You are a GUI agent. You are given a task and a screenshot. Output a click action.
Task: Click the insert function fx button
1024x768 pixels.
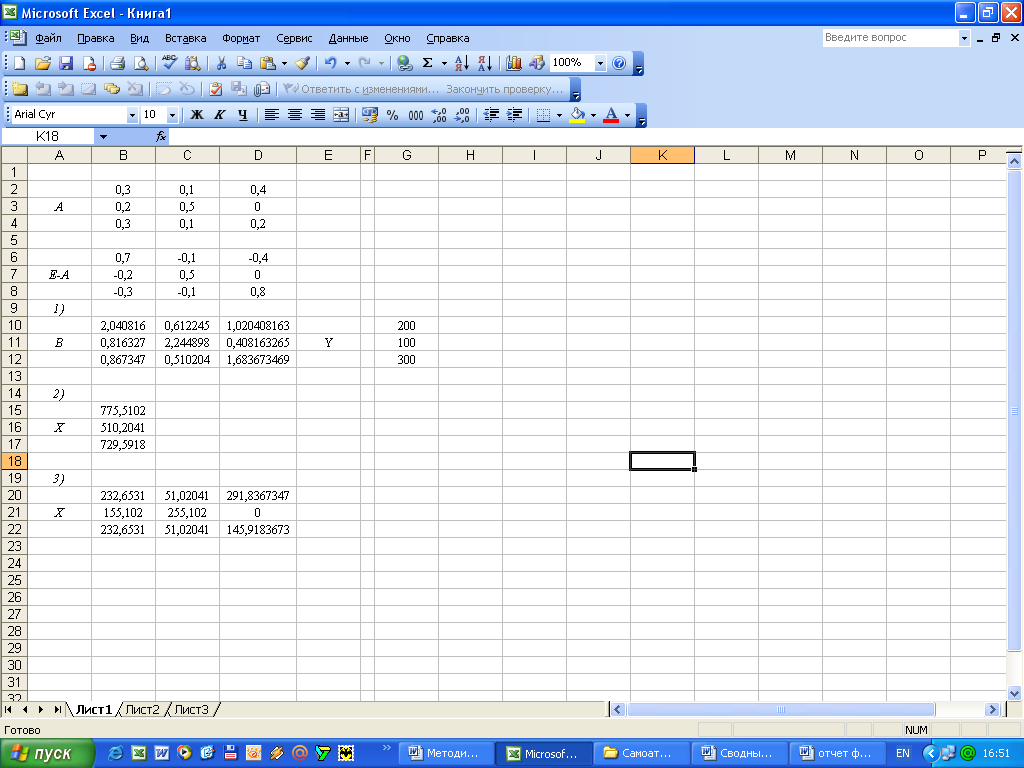(x=161, y=136)
